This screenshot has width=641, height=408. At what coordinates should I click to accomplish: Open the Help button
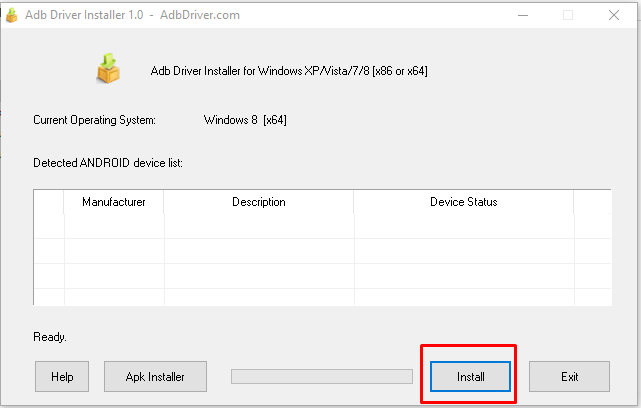[62, 377]
